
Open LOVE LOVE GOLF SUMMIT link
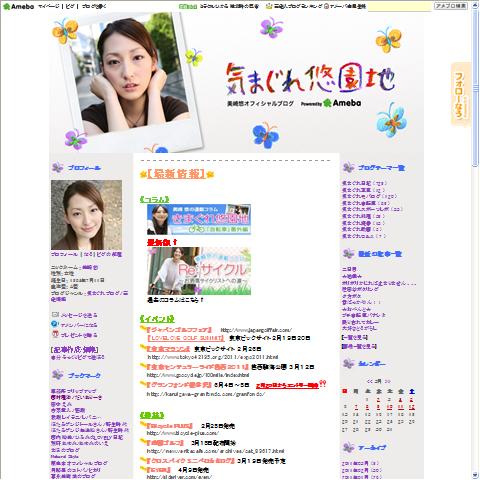186,338
